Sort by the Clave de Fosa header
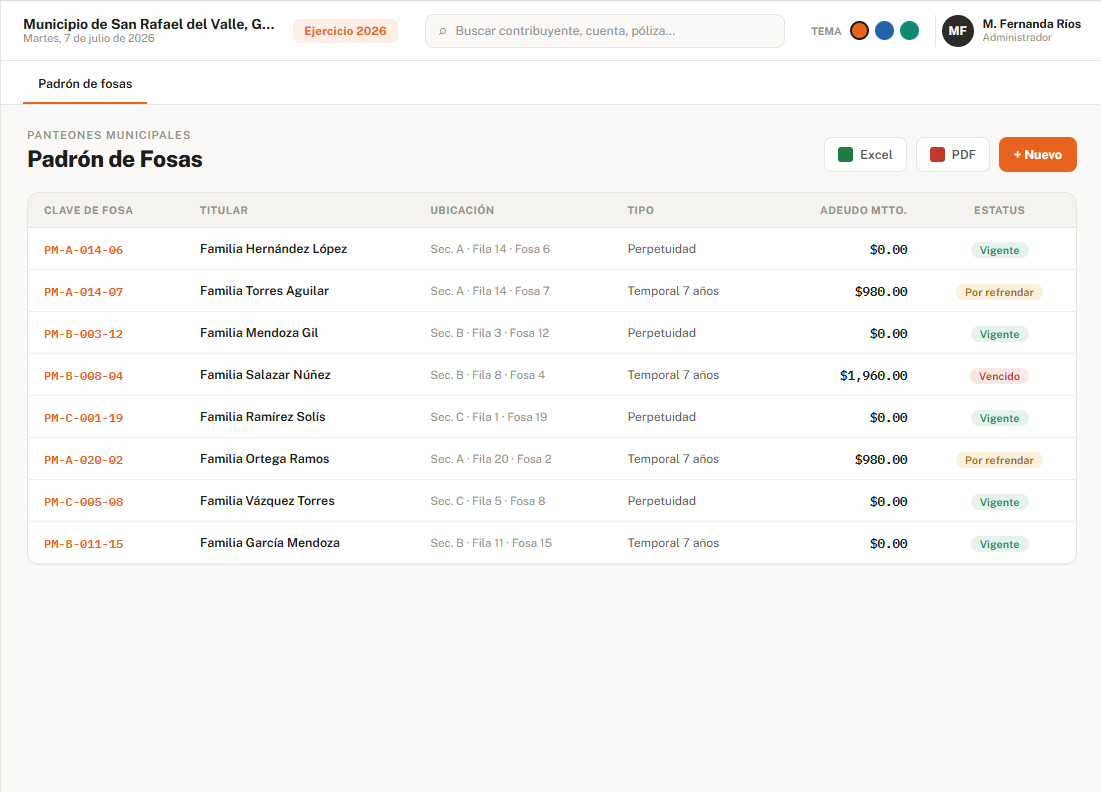The image size is (1101, 792). (88, 210)
